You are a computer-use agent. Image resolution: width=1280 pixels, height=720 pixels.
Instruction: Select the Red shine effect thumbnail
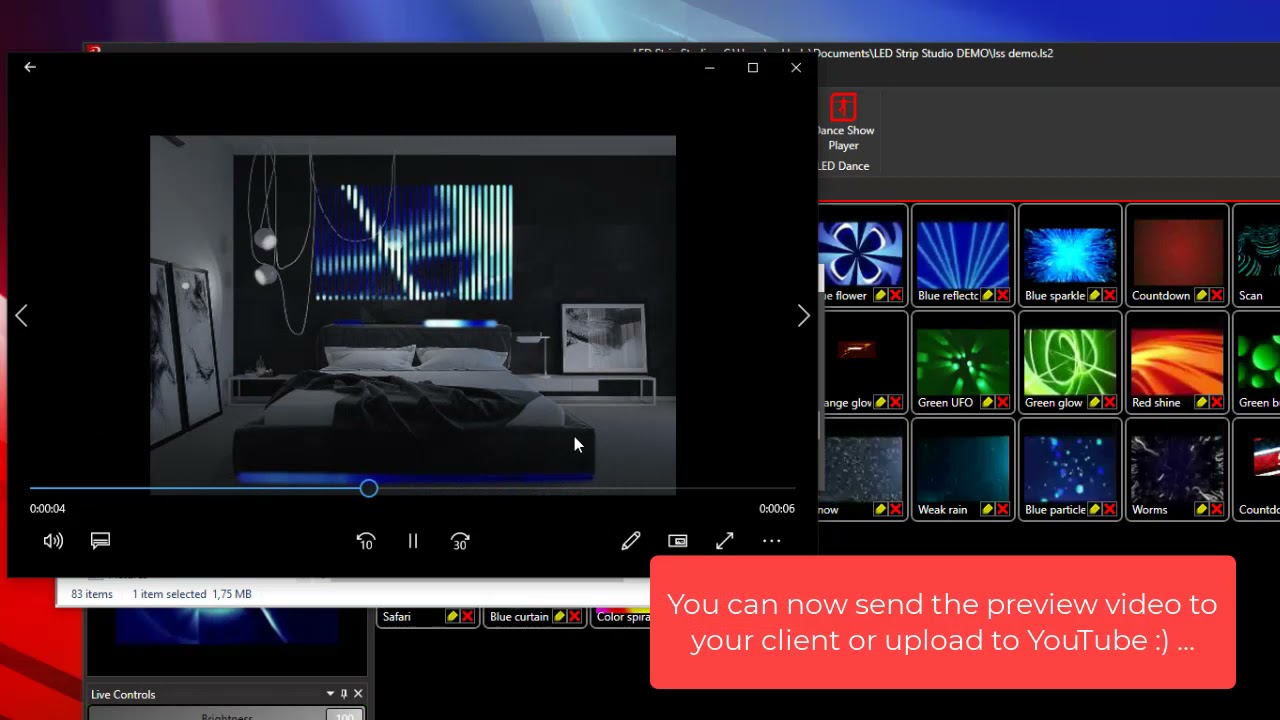pos(1177,361)
